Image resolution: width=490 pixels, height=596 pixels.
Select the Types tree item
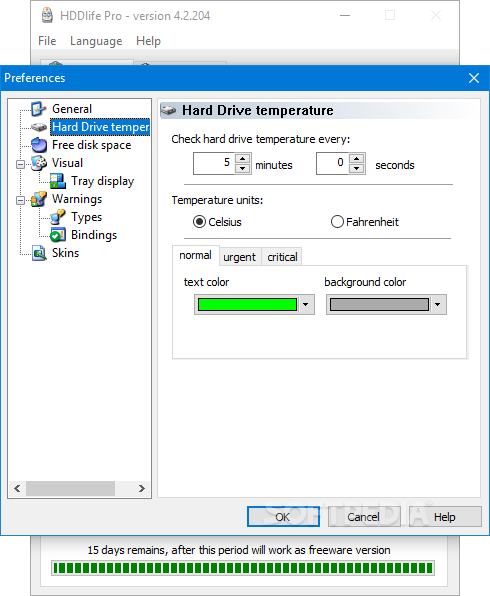coord(87,217)
